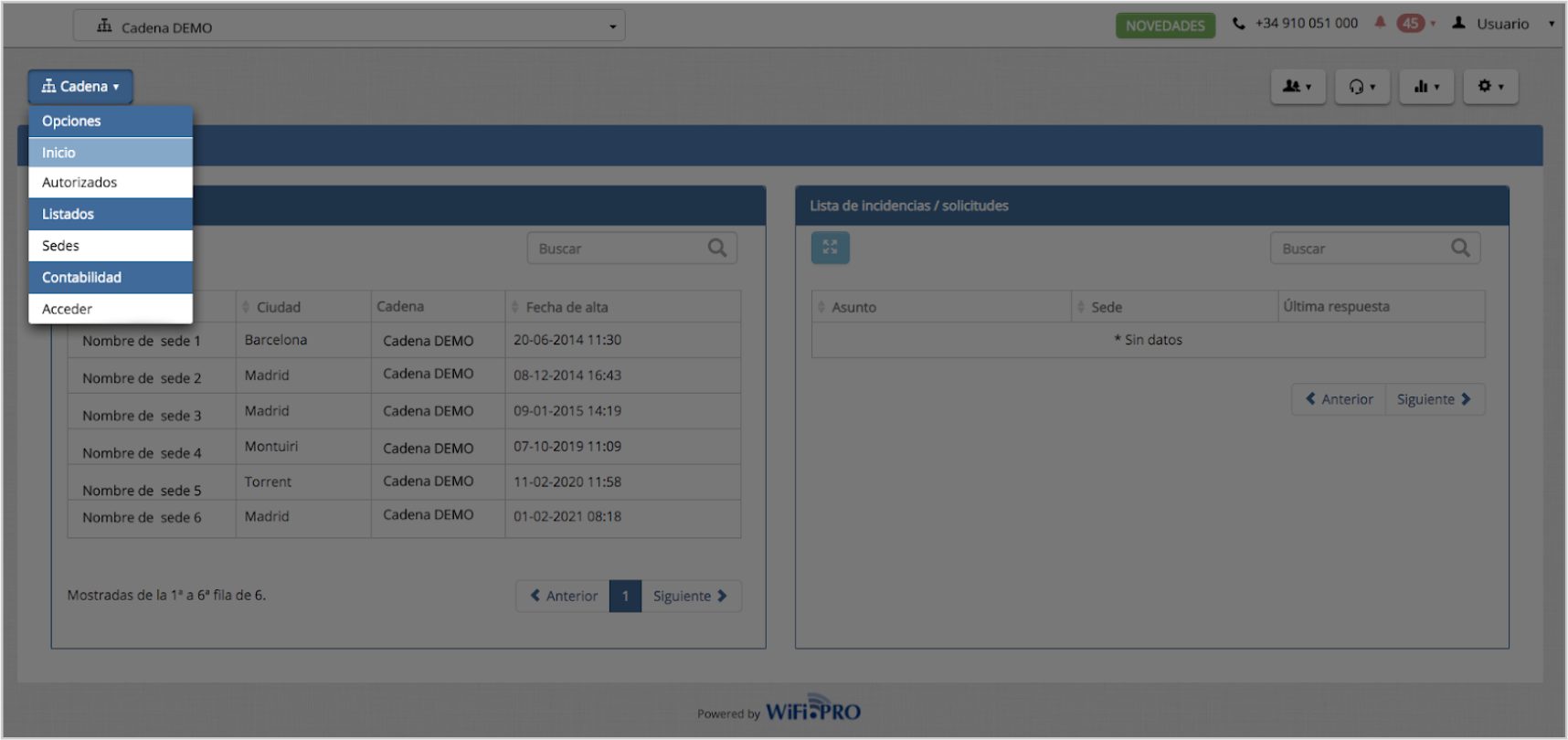Sort the table by Fecha de alta

tap(622, 307)
